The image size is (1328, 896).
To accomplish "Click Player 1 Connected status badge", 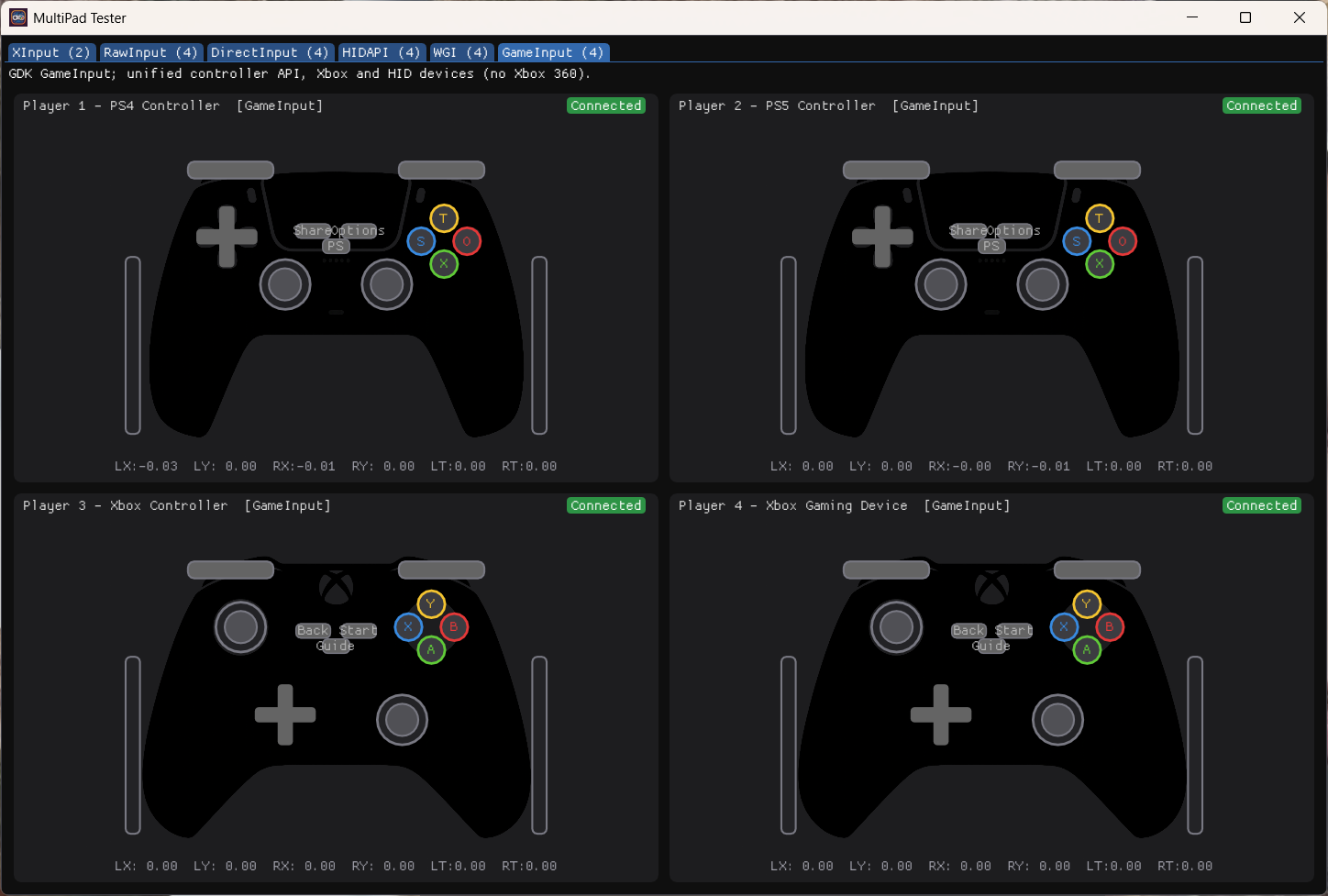I will coord(606,105).
